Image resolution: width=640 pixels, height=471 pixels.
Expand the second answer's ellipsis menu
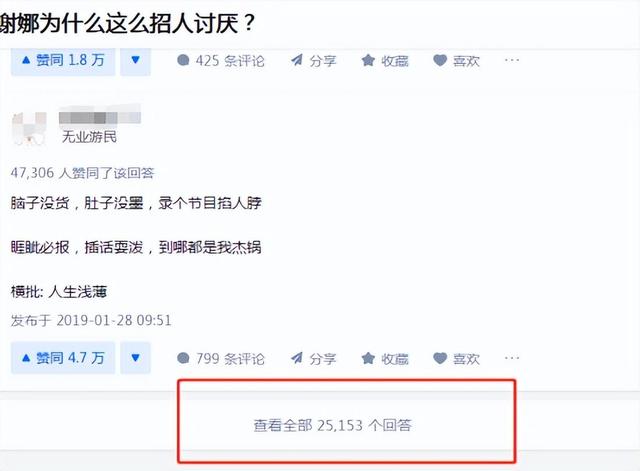[x=512, y=358]
